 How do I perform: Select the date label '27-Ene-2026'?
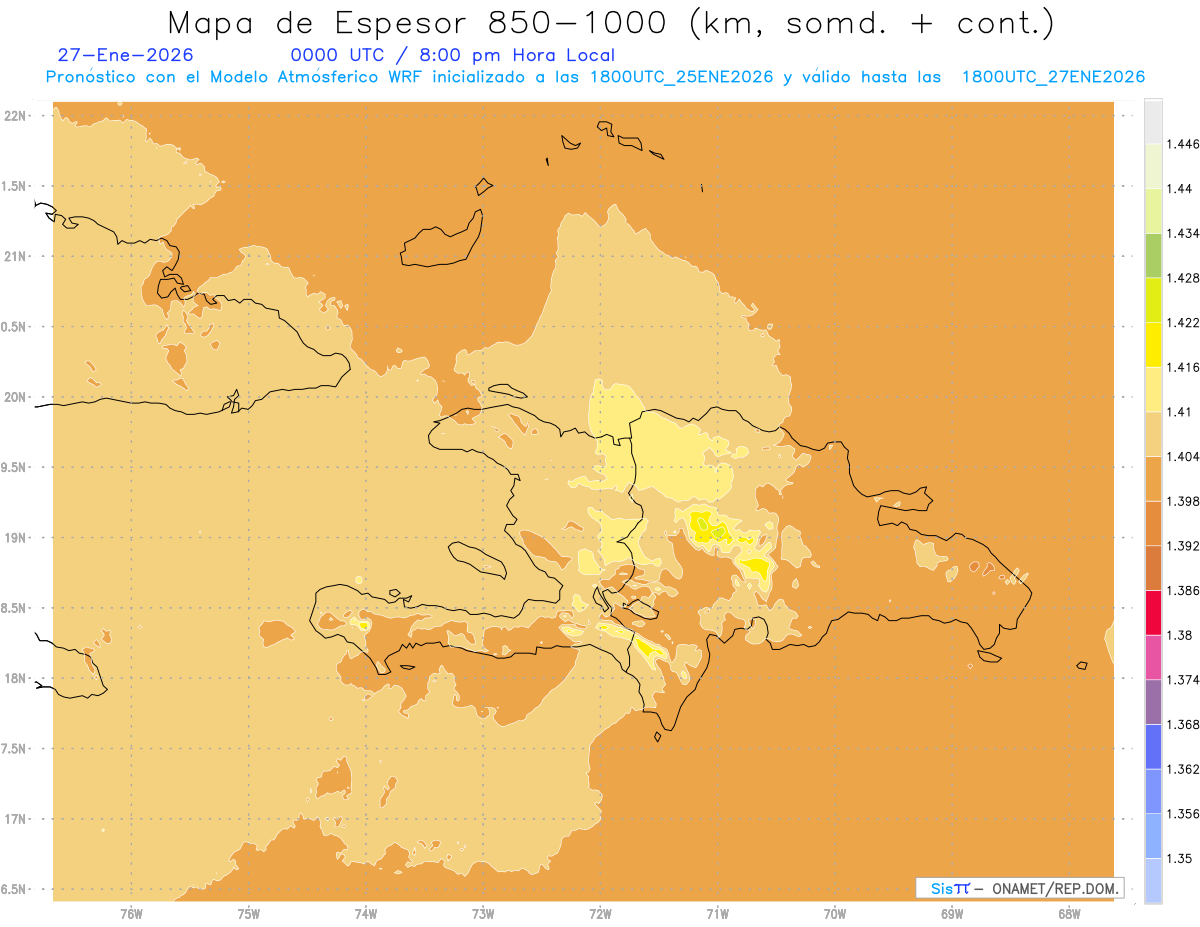tap(126, 55)
